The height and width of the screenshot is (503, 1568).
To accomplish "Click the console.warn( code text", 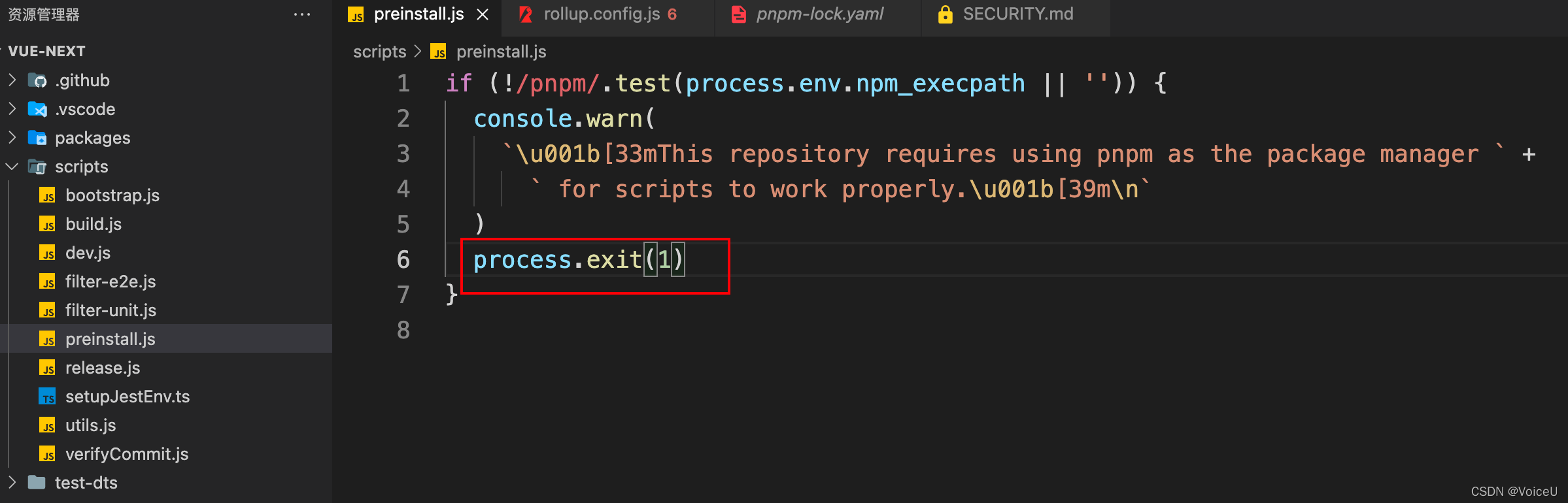I will point(564,119).
